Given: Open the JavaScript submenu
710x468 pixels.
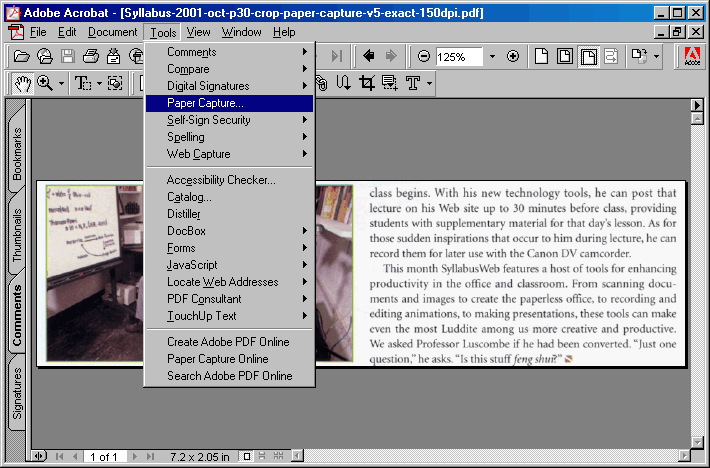Looking at the screenshot, I should [229, 265].
